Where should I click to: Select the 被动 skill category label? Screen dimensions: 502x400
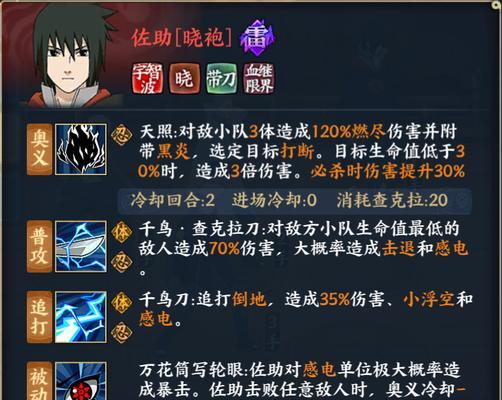pyautogui.click(x=39, y=381)
